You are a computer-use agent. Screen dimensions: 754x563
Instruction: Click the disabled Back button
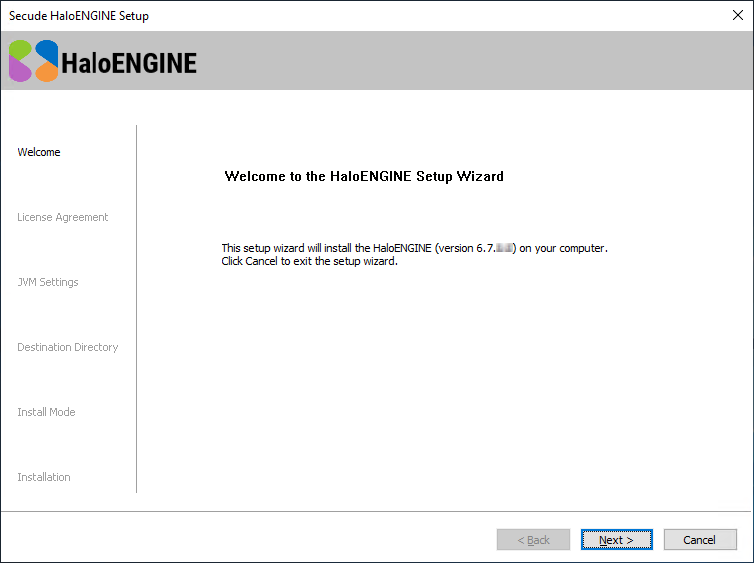coord(533,540)
